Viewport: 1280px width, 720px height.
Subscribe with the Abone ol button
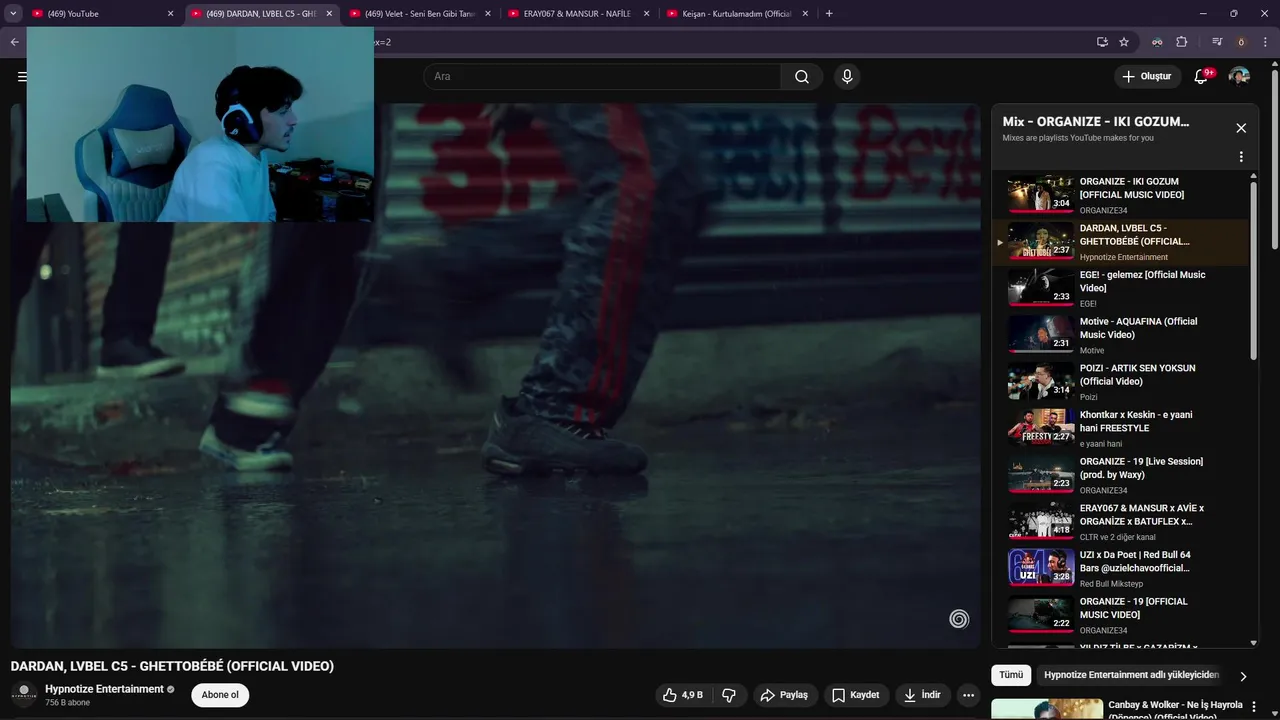220,695
